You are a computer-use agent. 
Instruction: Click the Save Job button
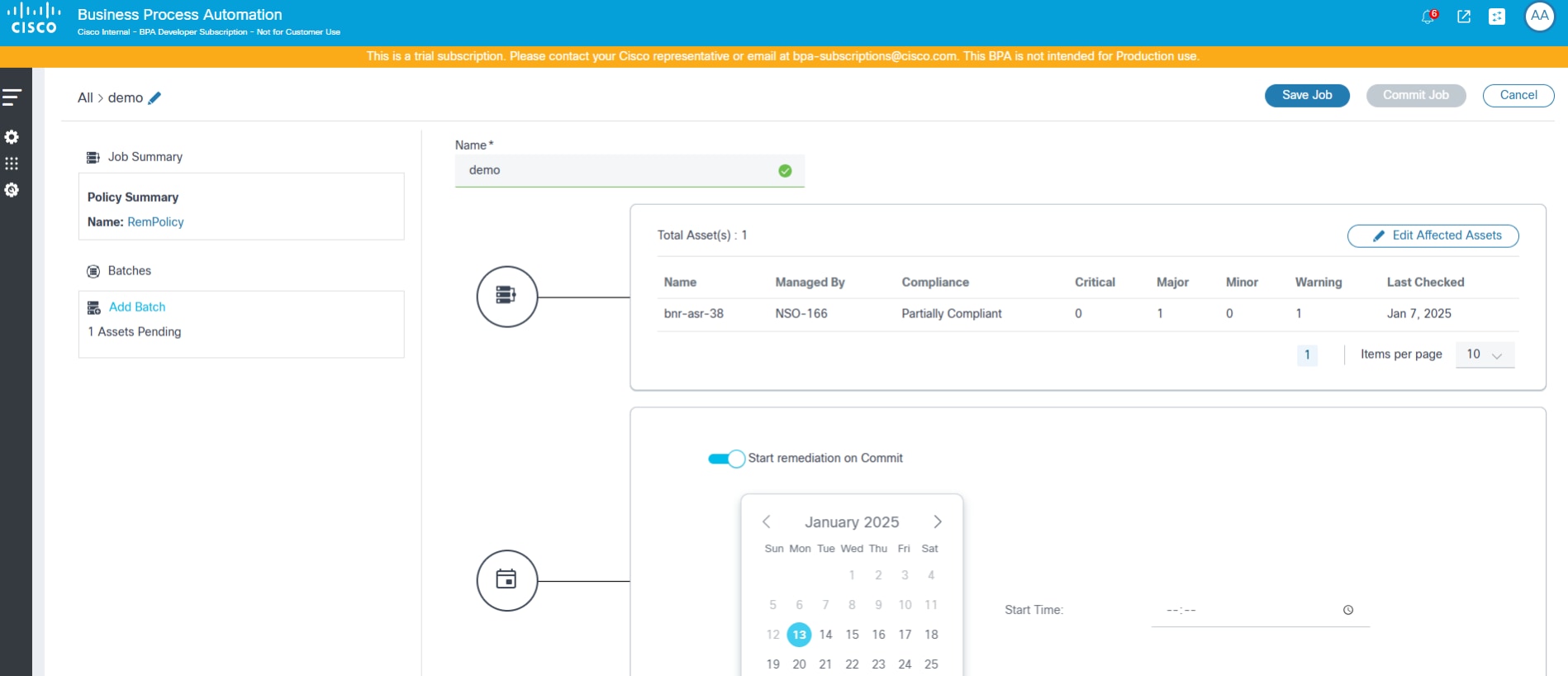(x=1307, y=96)
